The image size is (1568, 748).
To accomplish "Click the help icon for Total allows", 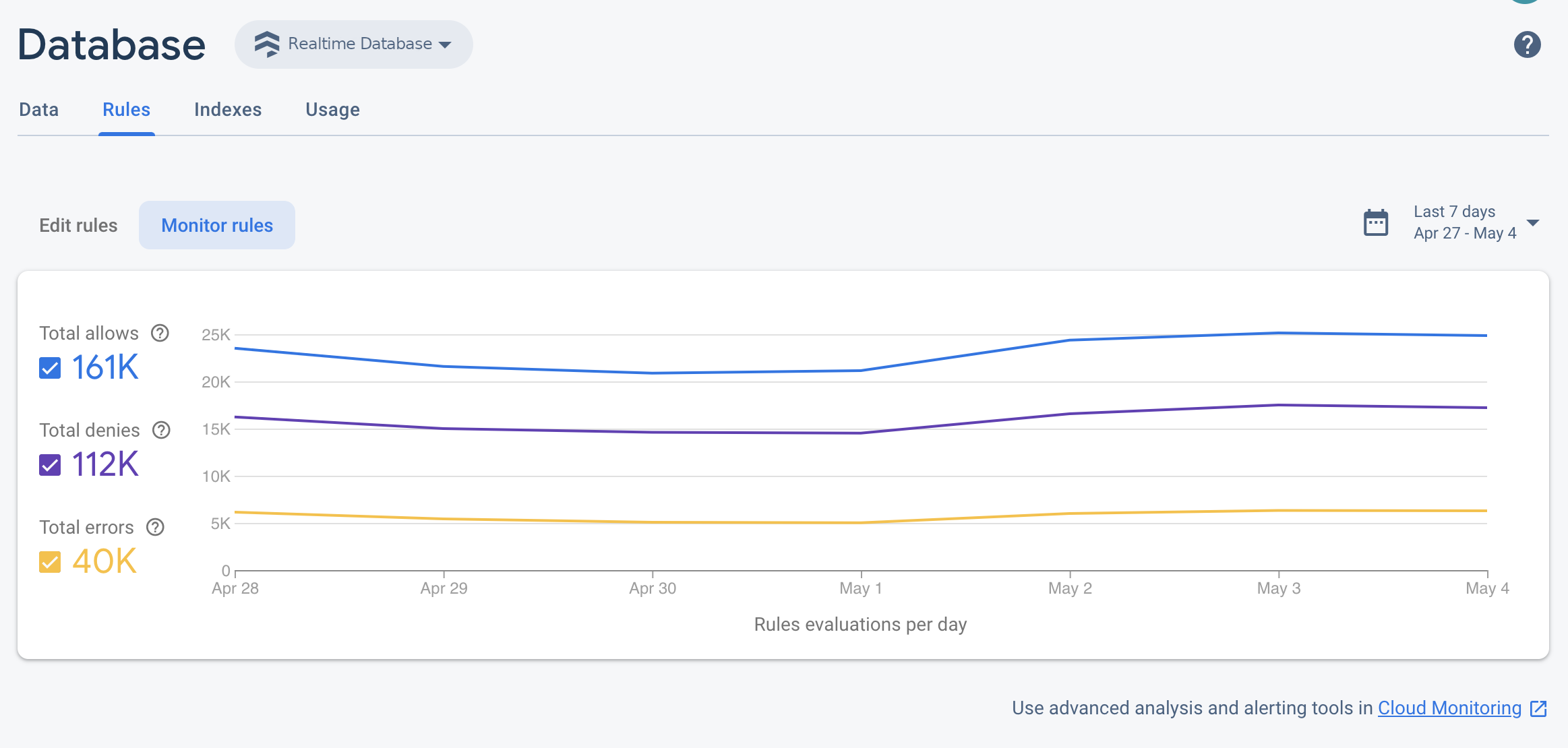I will click(x=160, y=333).
